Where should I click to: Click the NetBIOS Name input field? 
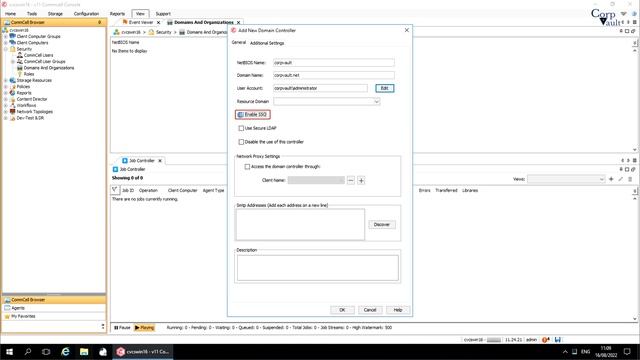(333, 63)
